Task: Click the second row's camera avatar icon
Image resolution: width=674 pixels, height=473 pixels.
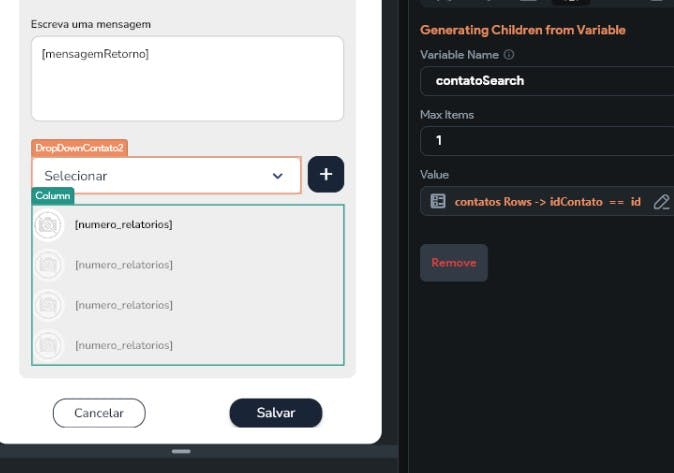Action: 48,265
